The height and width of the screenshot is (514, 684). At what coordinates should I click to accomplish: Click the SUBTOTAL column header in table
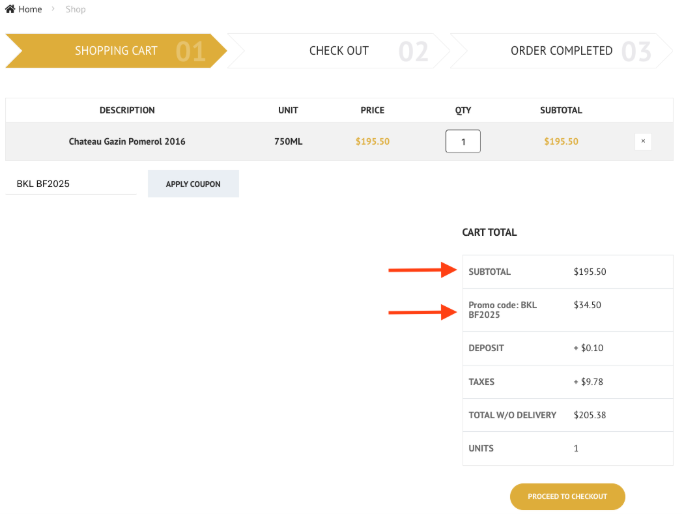[561, 110]
